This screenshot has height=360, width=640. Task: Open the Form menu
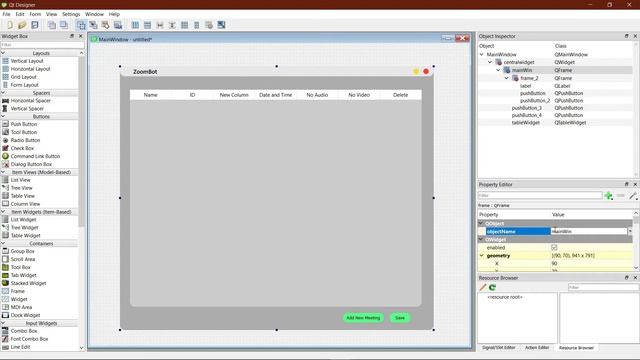(35, 14)
